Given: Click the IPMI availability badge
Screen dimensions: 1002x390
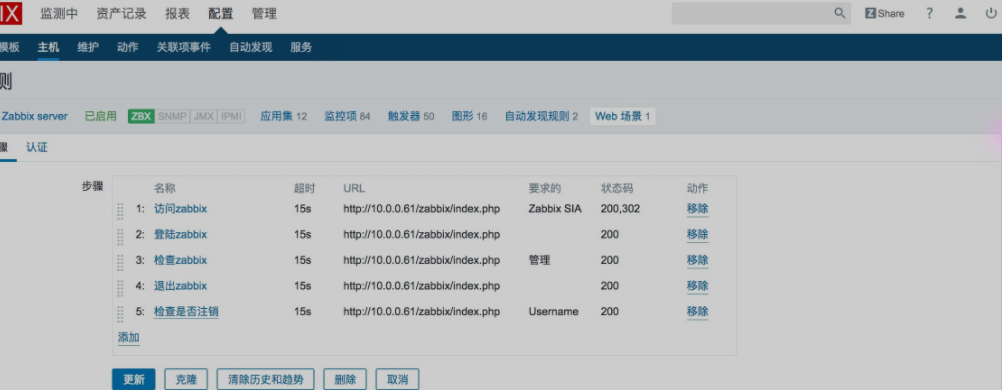Looking at the screenshot, I should [231, 116].
